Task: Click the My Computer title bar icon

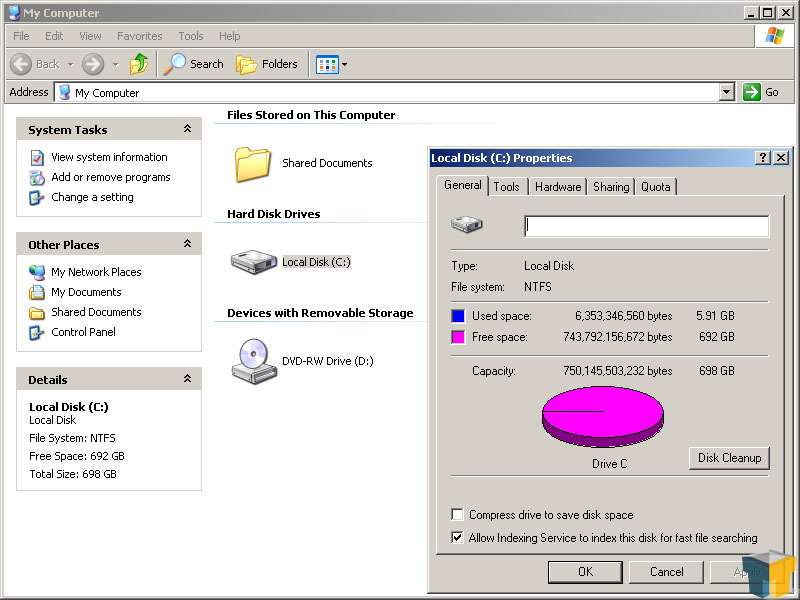Action: pos(15,13)
